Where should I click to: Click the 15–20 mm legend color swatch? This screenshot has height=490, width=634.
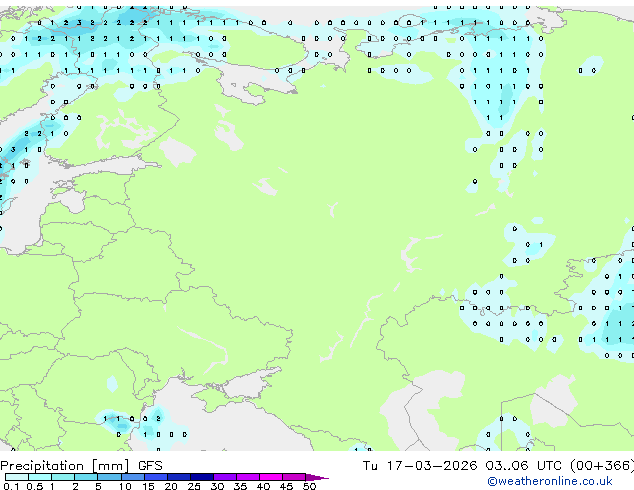(x=155, y=477)
